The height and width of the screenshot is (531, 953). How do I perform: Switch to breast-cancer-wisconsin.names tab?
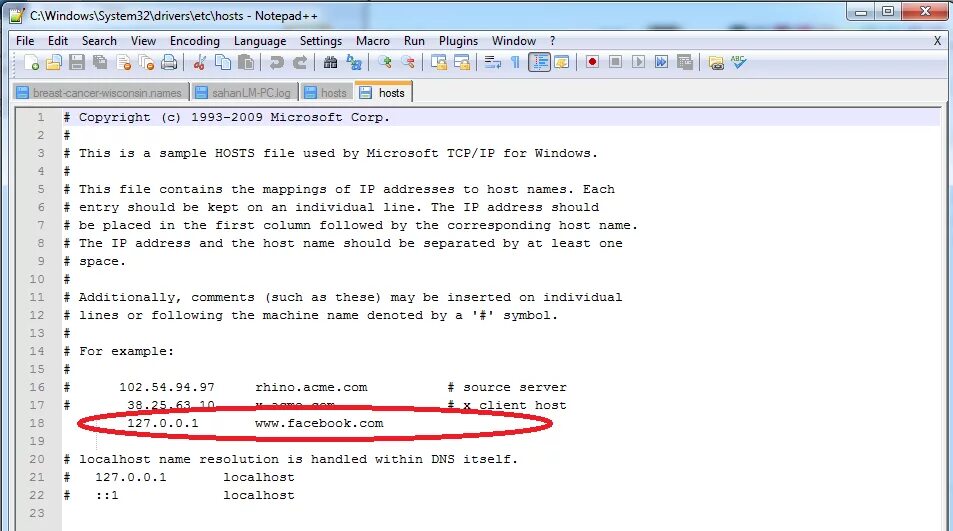click(x=100, y=92)
